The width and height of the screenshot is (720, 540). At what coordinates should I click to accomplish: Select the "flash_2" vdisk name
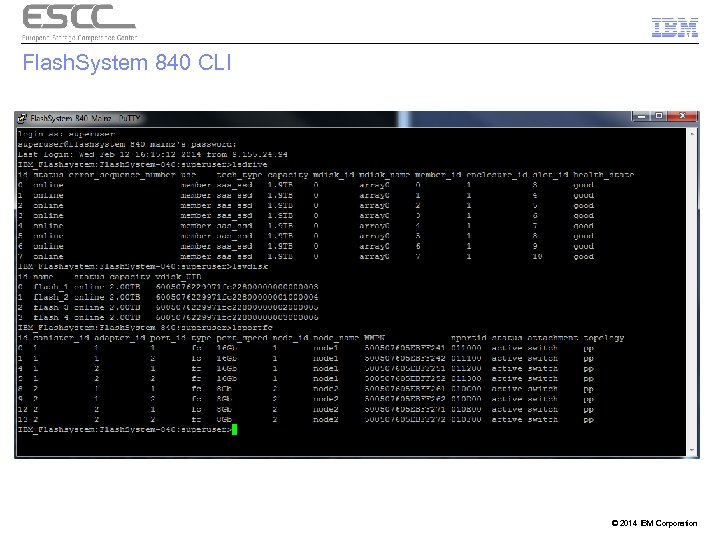point(51,297)
